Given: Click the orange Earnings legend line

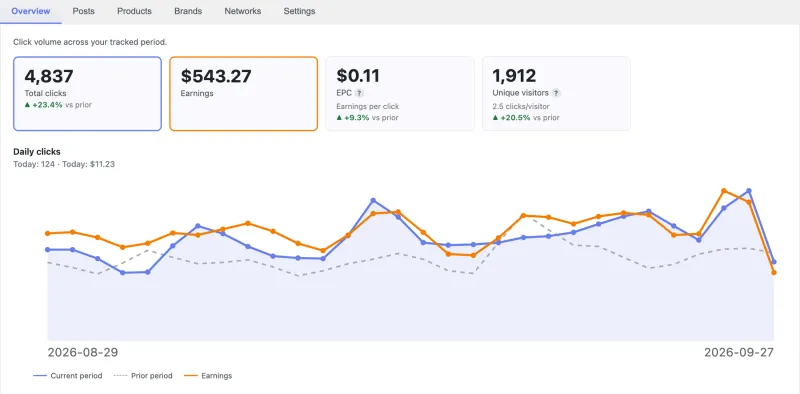Looking at the screenshot, I should (x=191, y=376).
